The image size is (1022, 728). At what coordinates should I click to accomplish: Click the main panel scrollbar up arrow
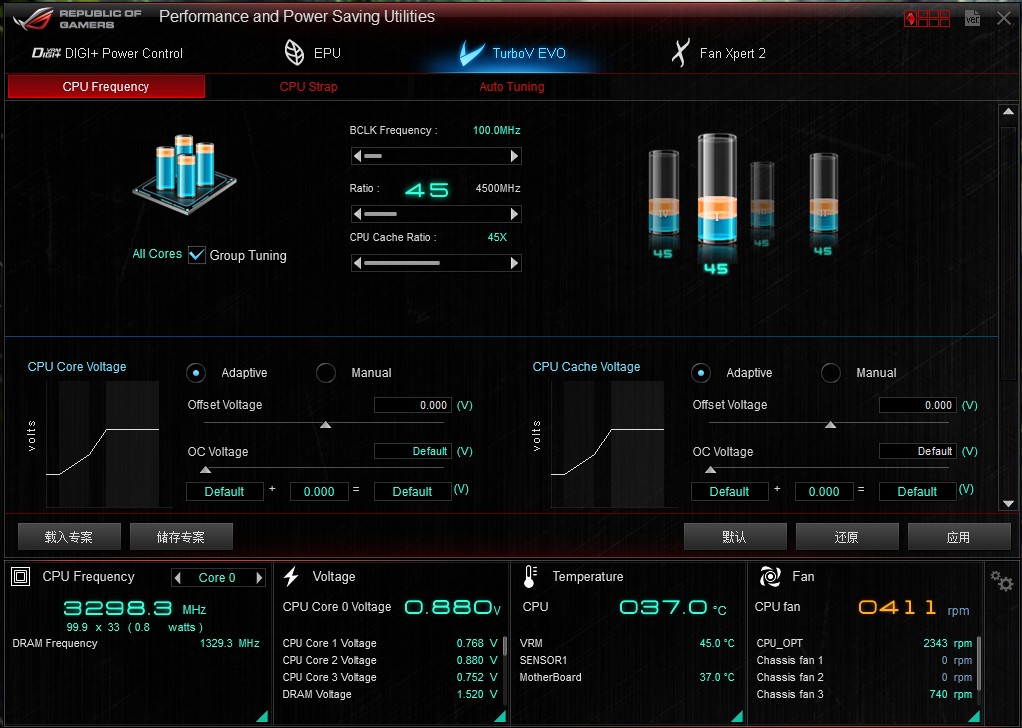click(x=1008, y=111)
